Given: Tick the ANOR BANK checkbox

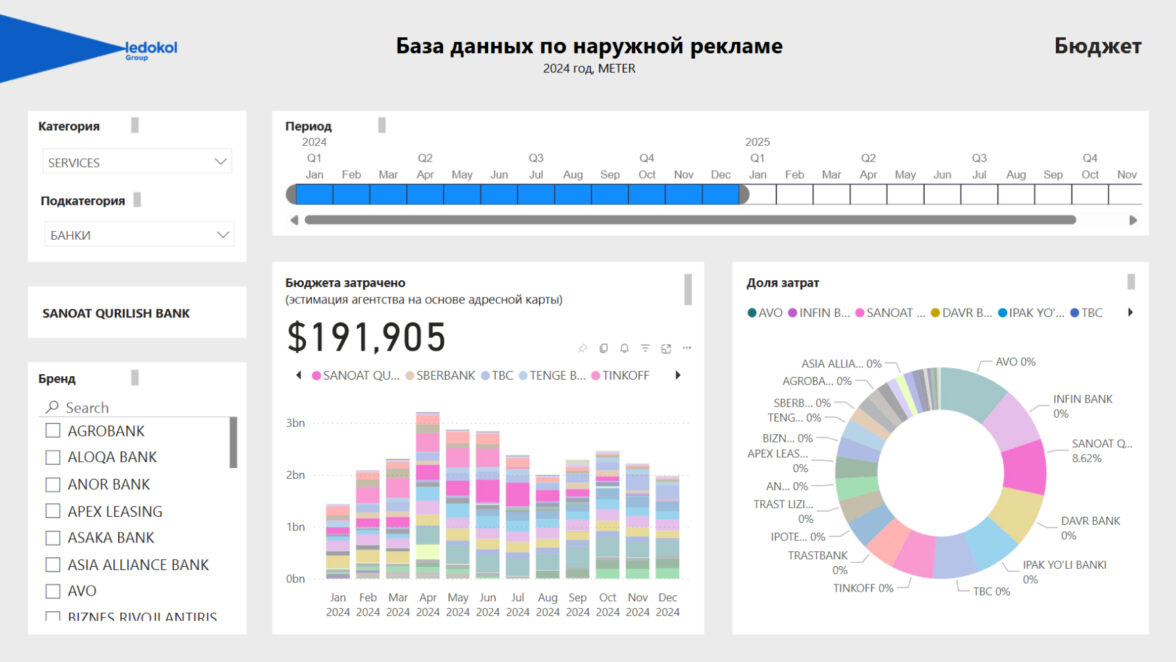Looking at the screenshot, I should click(x=53, y=484).
